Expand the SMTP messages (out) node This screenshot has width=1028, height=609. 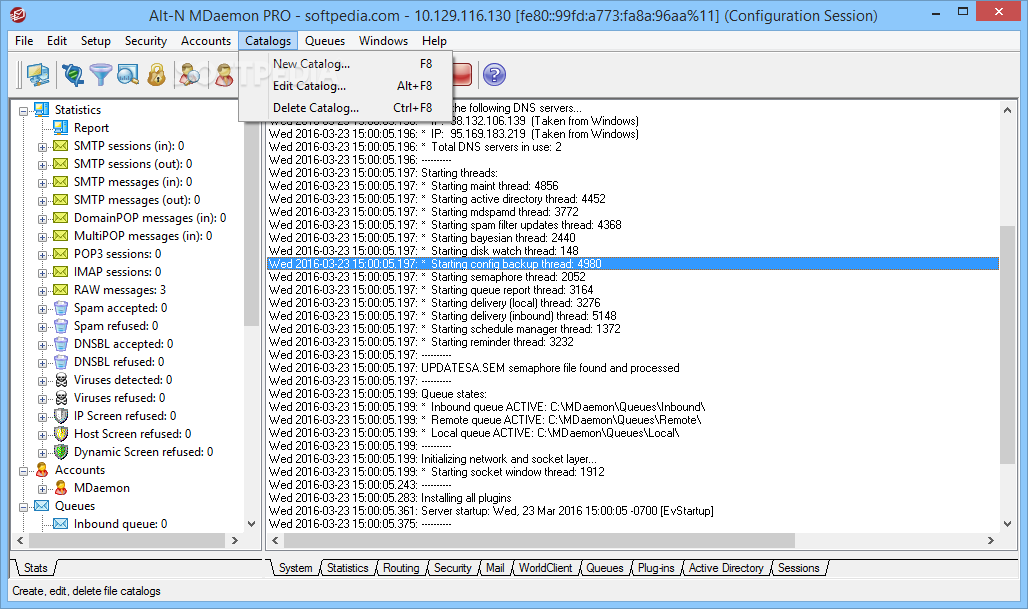43,201
